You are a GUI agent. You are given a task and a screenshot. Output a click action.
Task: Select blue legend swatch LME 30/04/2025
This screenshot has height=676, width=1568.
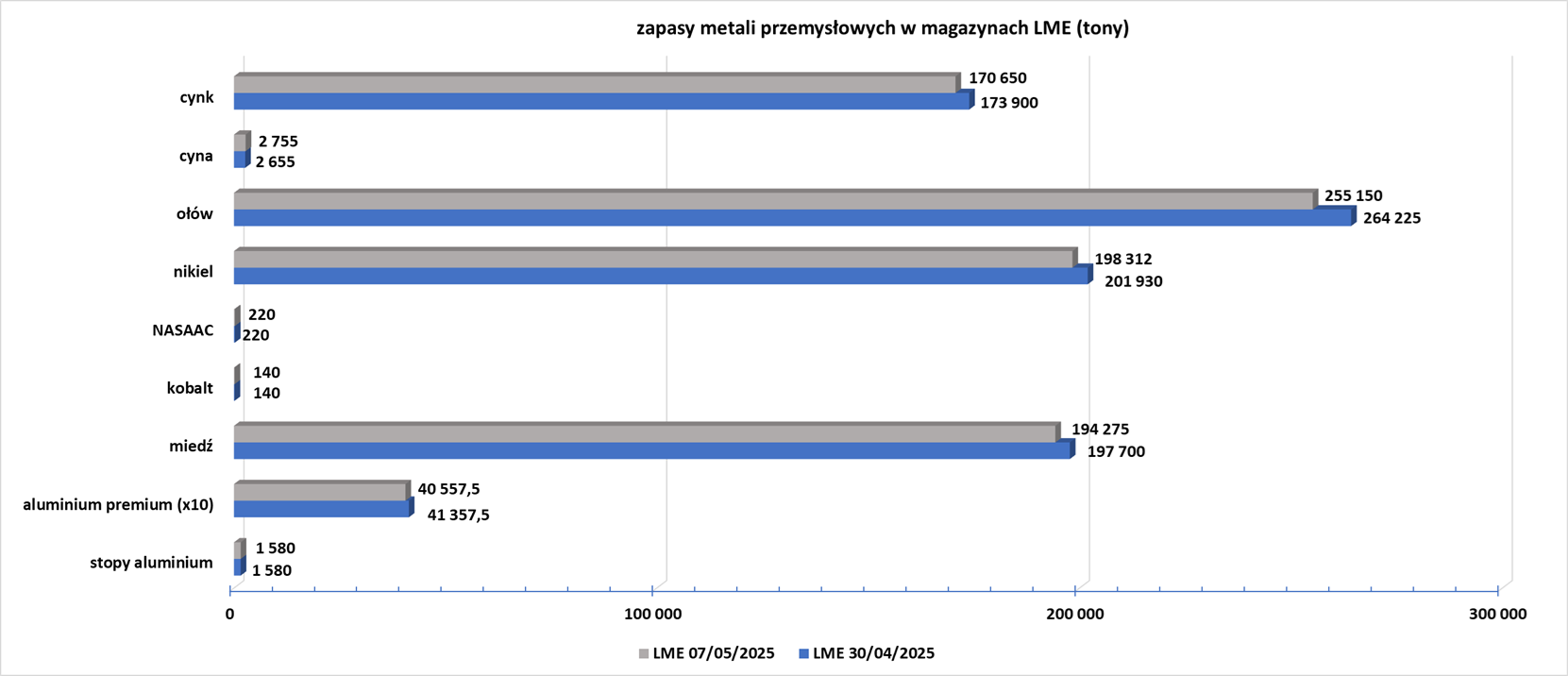point(804,653)
